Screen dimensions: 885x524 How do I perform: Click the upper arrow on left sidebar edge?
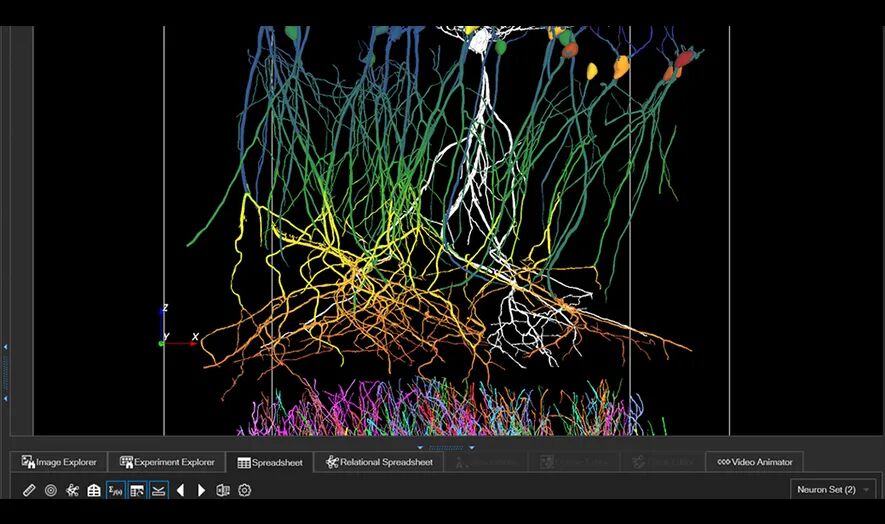point(6,347)
